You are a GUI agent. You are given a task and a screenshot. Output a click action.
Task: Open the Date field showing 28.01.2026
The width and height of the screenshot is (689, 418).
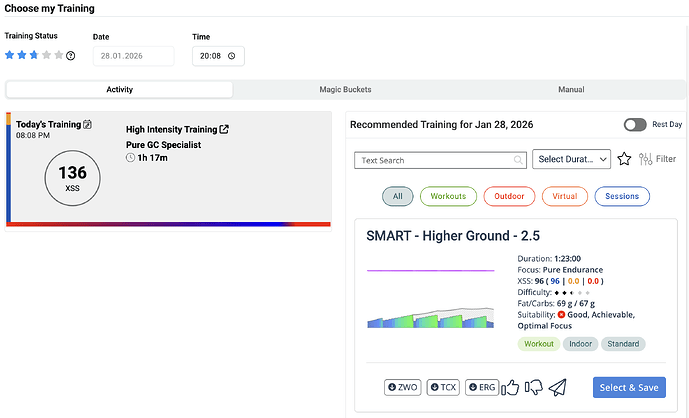133,56
